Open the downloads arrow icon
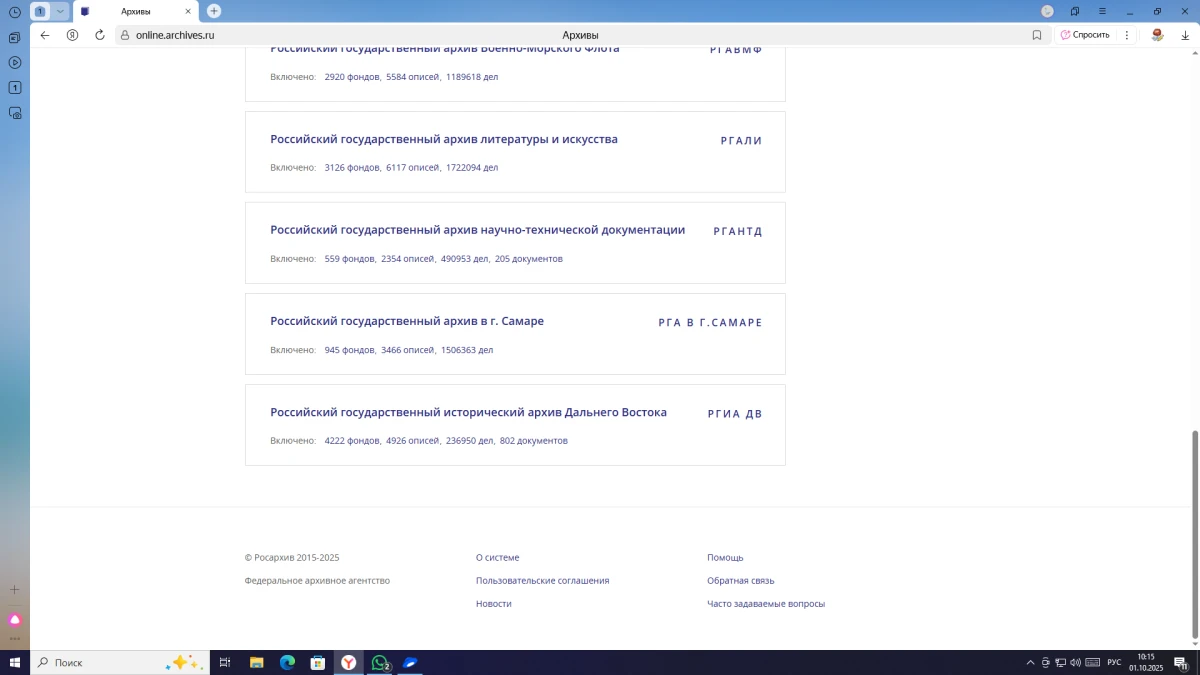Screen dimensions: 1200x675 [1185, 35]
